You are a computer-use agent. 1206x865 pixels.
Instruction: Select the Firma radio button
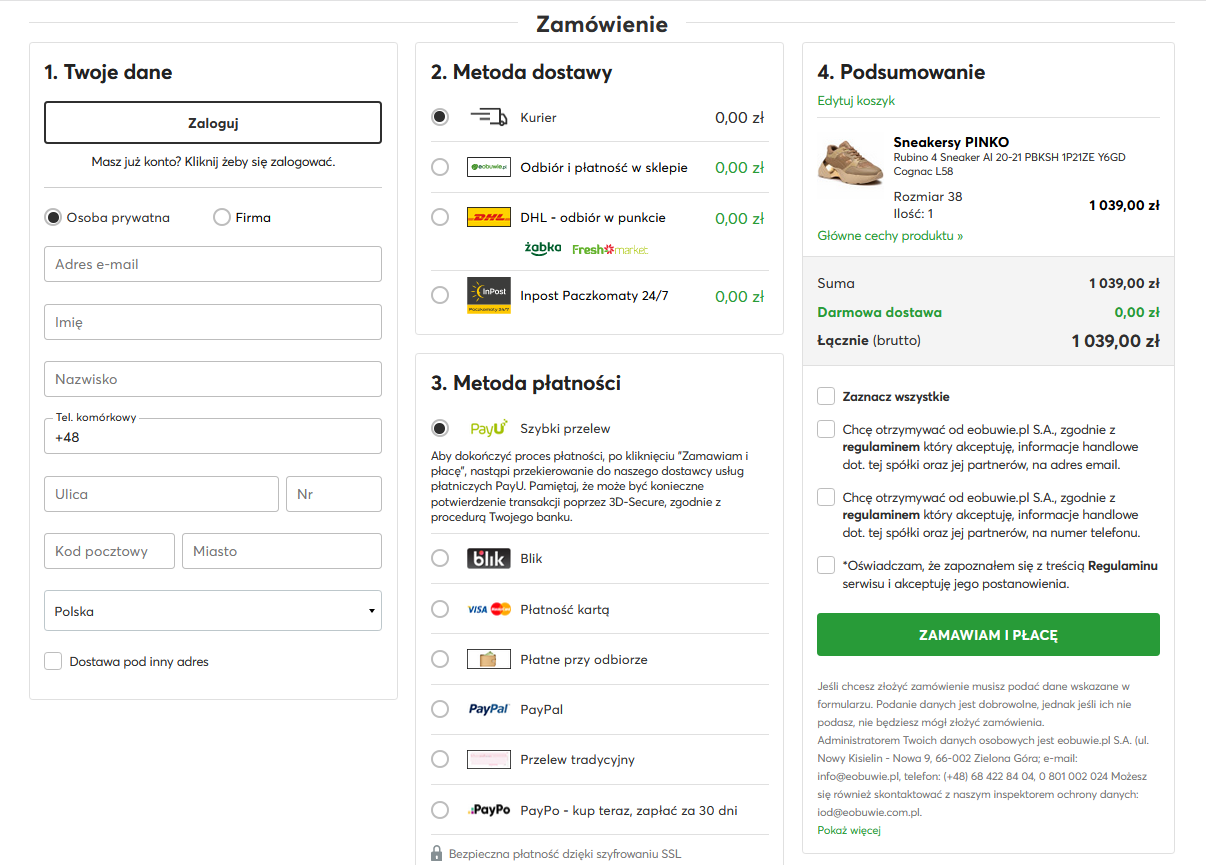(222, 217)
